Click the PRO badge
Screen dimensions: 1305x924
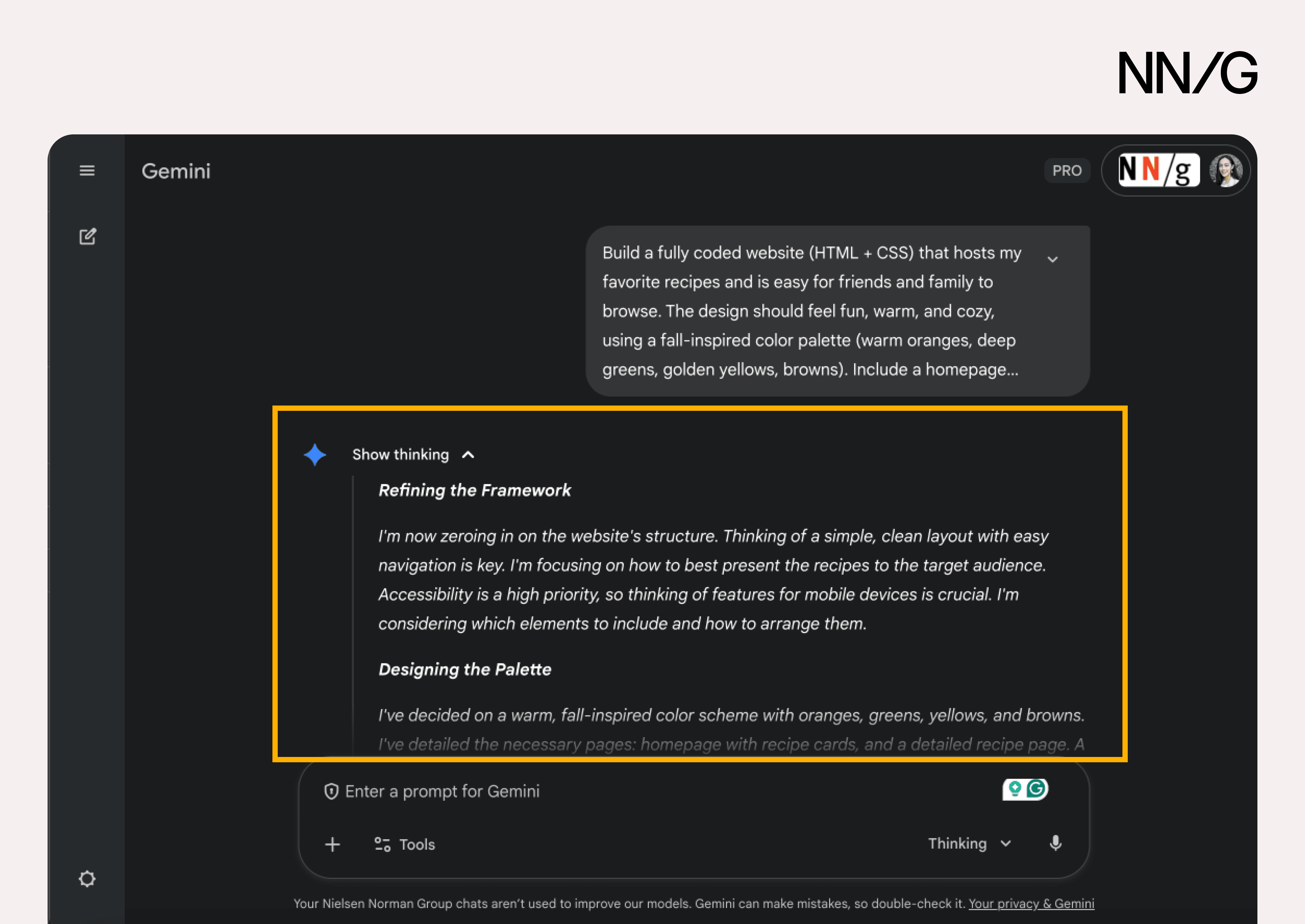pos(1068,171)
